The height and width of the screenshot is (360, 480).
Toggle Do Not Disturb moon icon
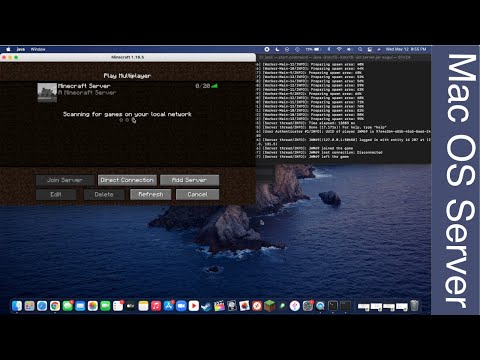pyautogui.click(x=277, y=49)
